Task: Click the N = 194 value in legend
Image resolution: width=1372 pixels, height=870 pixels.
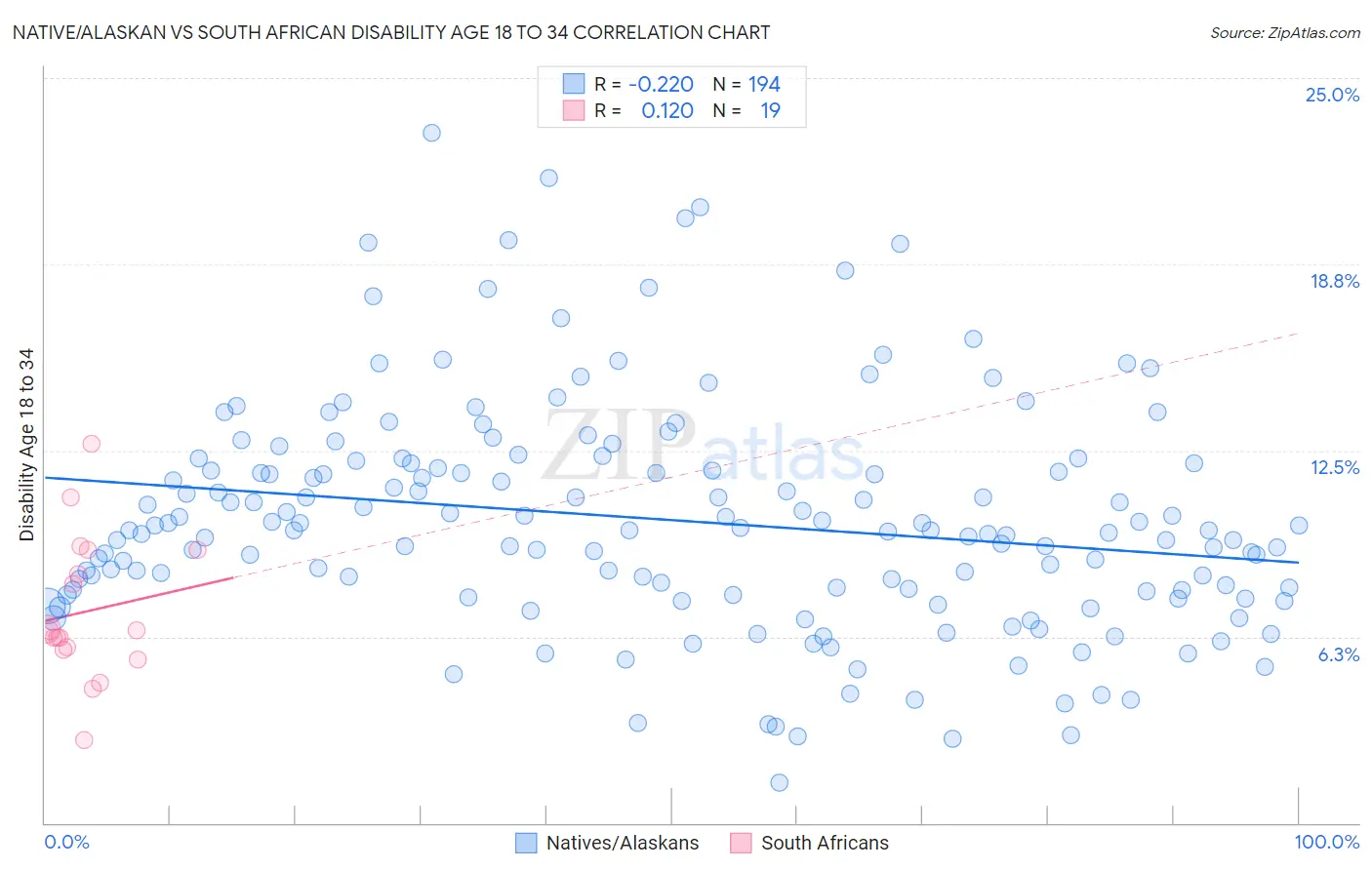Action: click(x=747, y=84)
